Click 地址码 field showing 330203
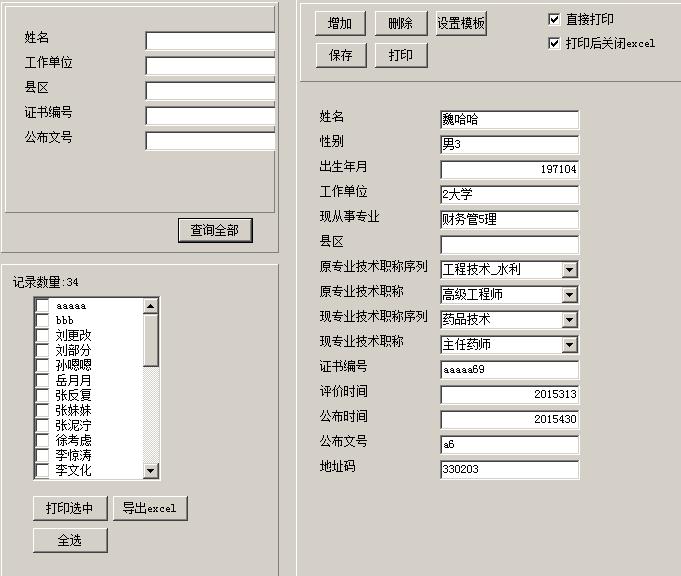681x576 pixels. point(509,470)
